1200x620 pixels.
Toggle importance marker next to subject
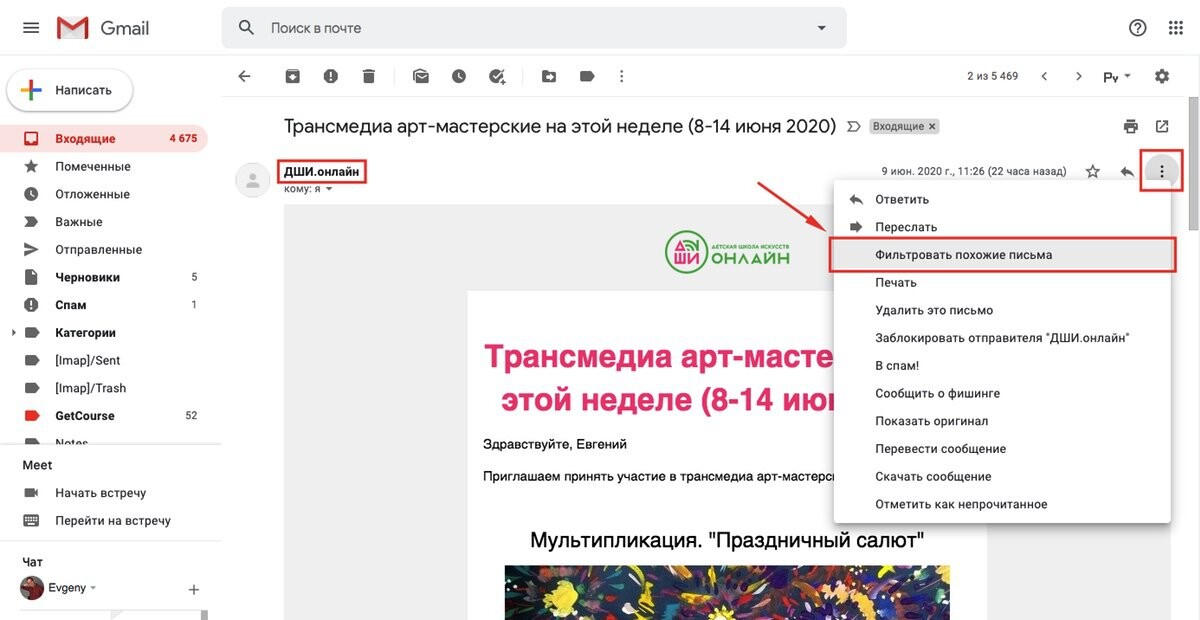coord(854,127)
